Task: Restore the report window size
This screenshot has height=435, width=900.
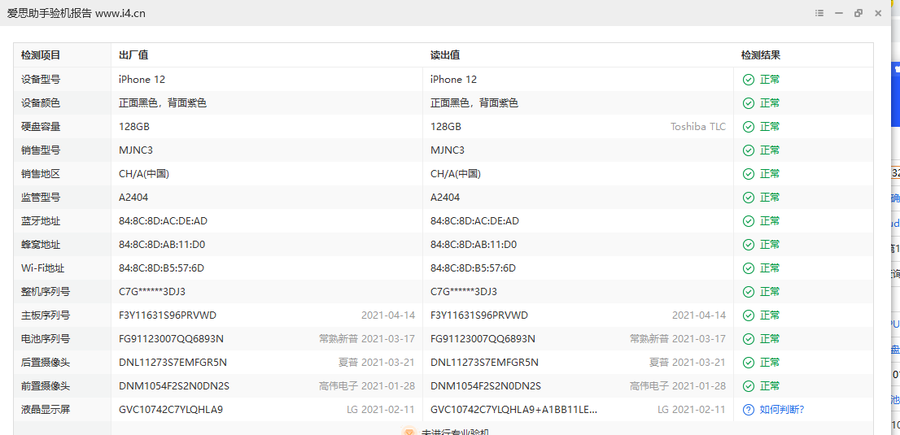Action: [x=858, y=13]
